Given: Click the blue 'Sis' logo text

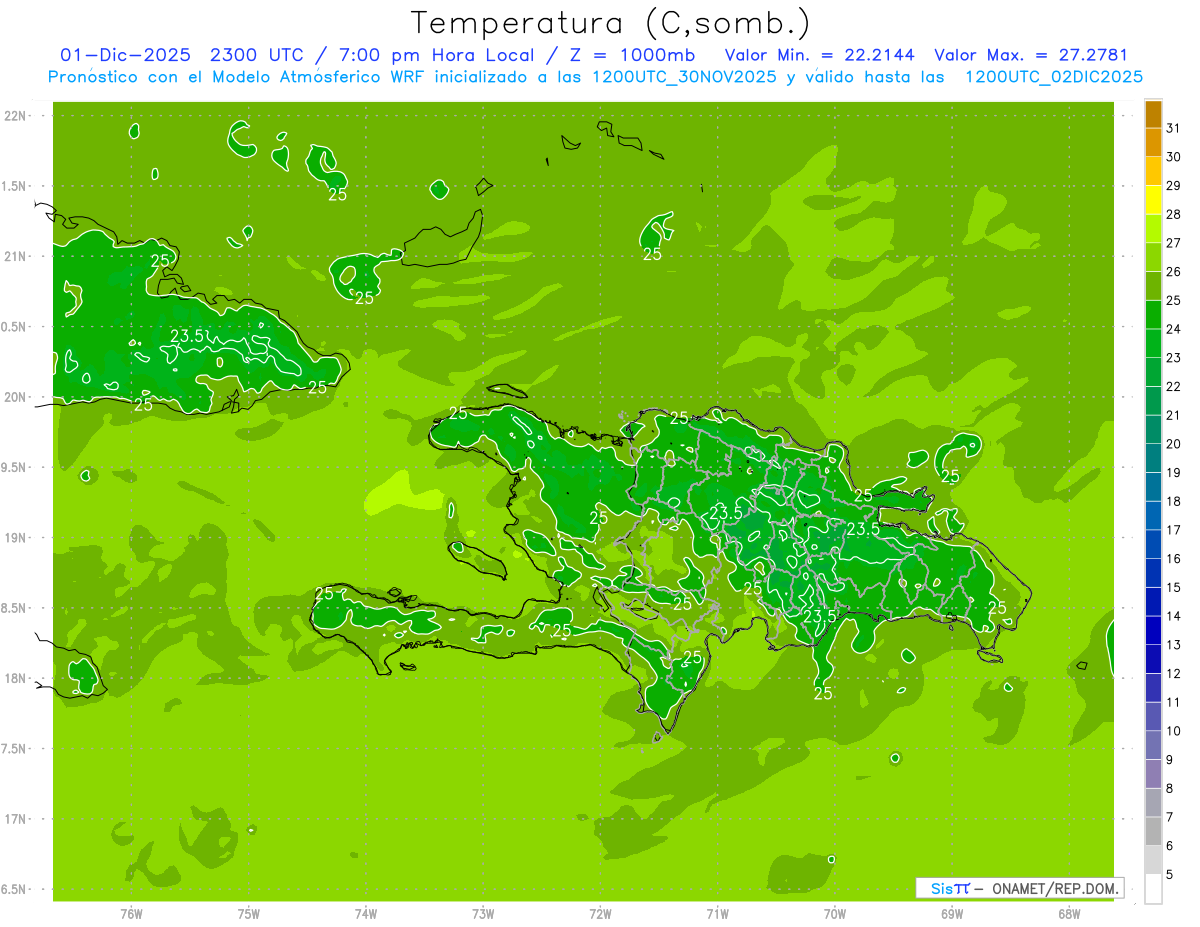Looking at the screenshot, I should (942, 888).
